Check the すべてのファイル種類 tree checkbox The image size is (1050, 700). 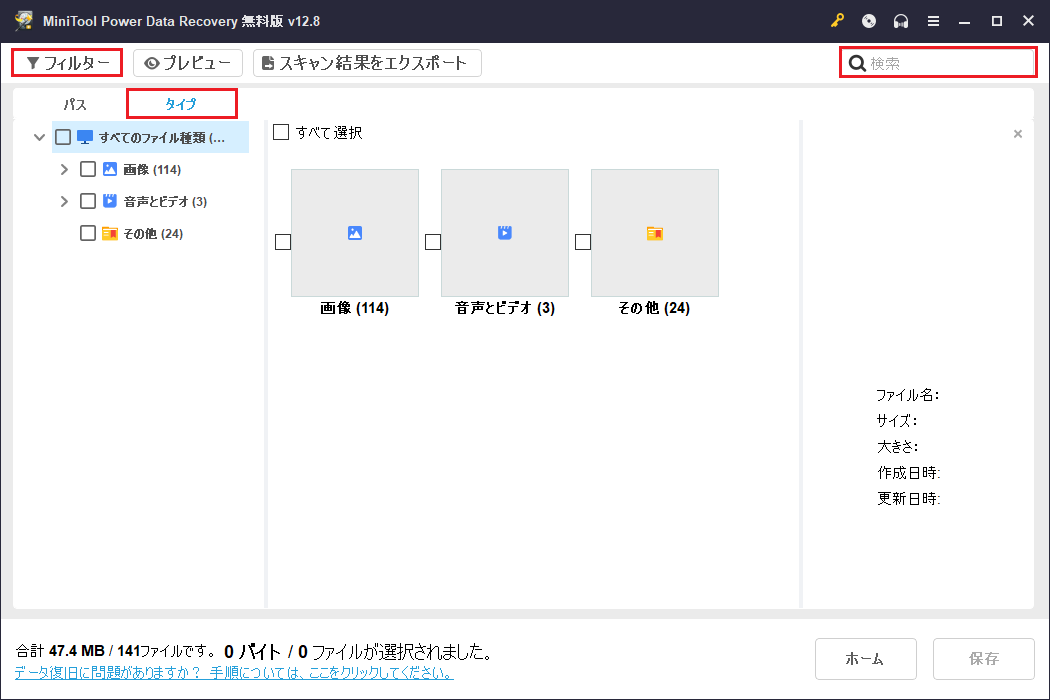[x=63, y=137]
